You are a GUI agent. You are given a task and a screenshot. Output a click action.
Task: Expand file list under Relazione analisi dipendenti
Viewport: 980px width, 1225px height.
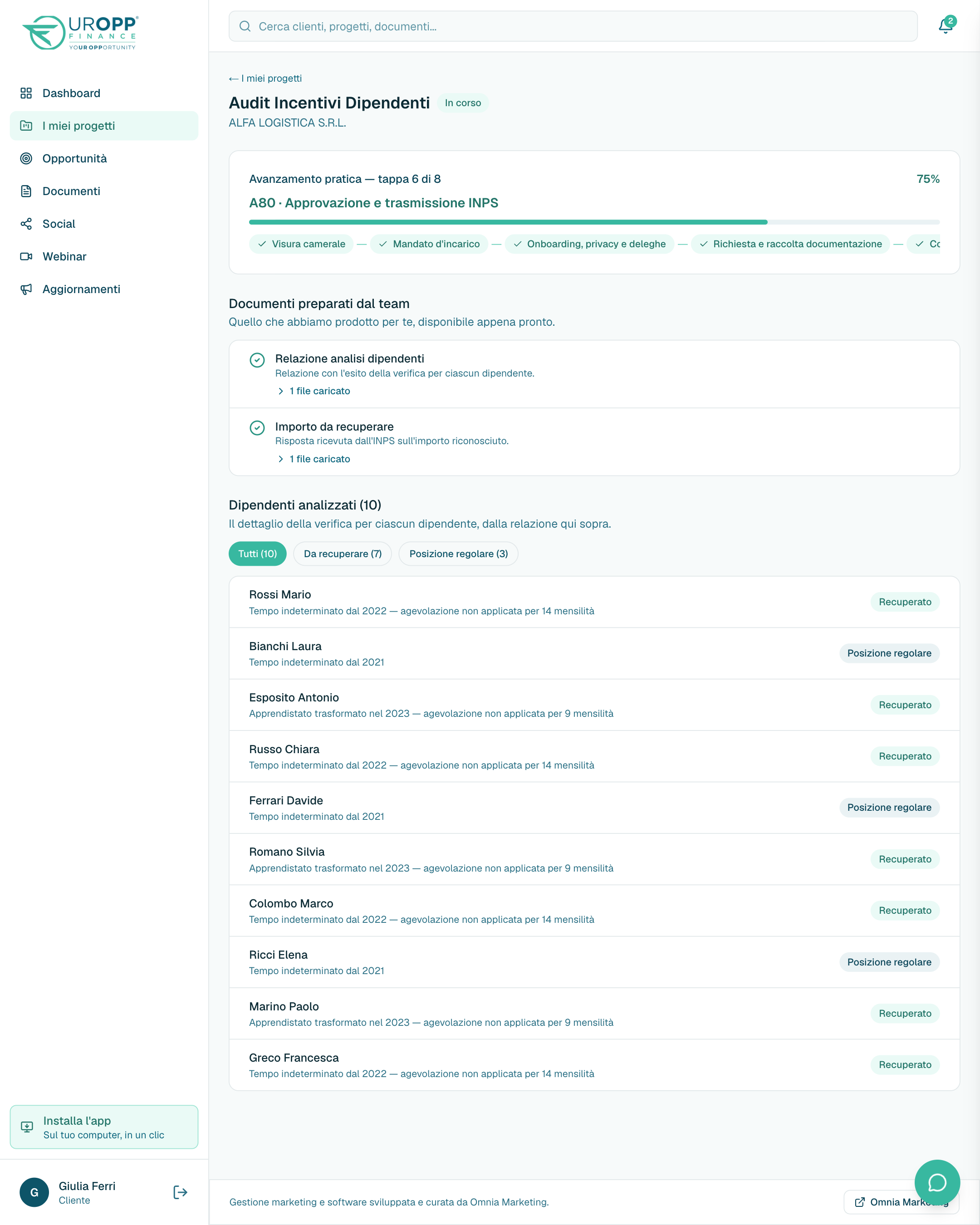tap(313, 391)
